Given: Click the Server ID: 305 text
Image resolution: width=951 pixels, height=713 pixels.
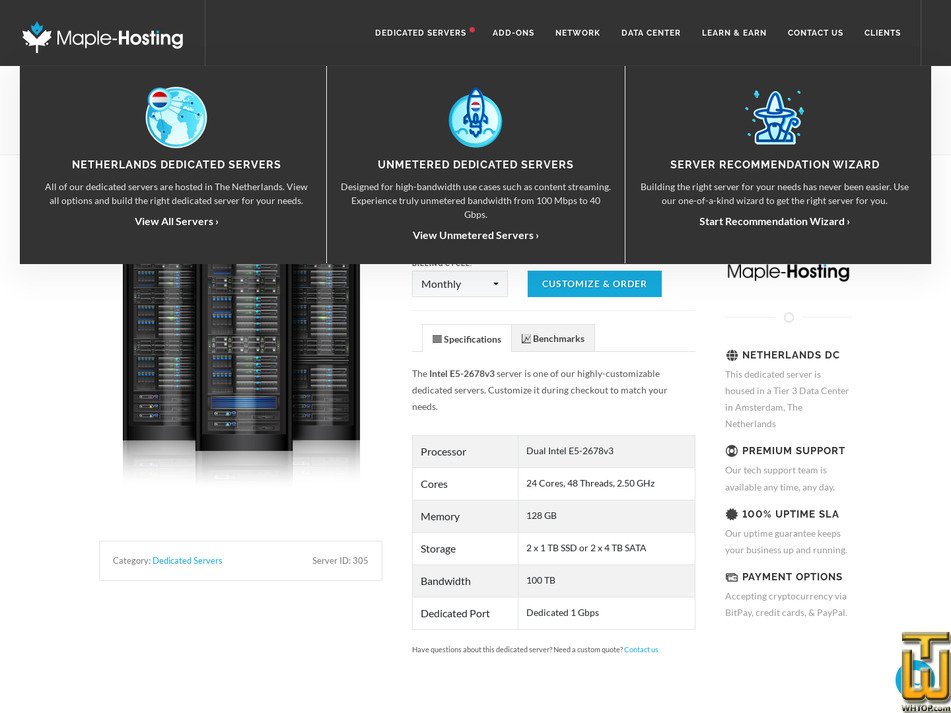Looking at the screenshot, I should tap(340, 561).
